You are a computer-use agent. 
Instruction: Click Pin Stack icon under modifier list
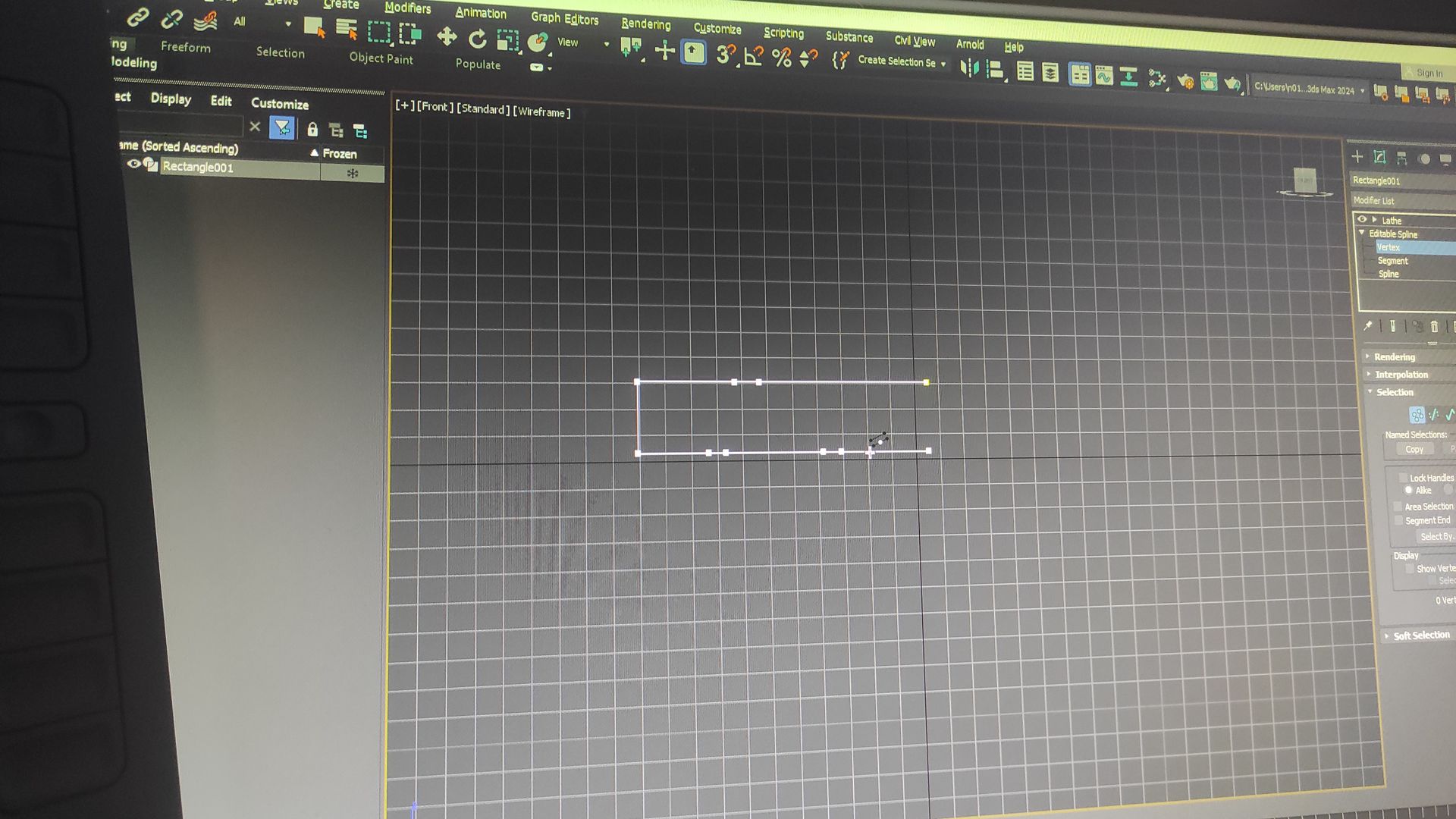[1368, 325]
